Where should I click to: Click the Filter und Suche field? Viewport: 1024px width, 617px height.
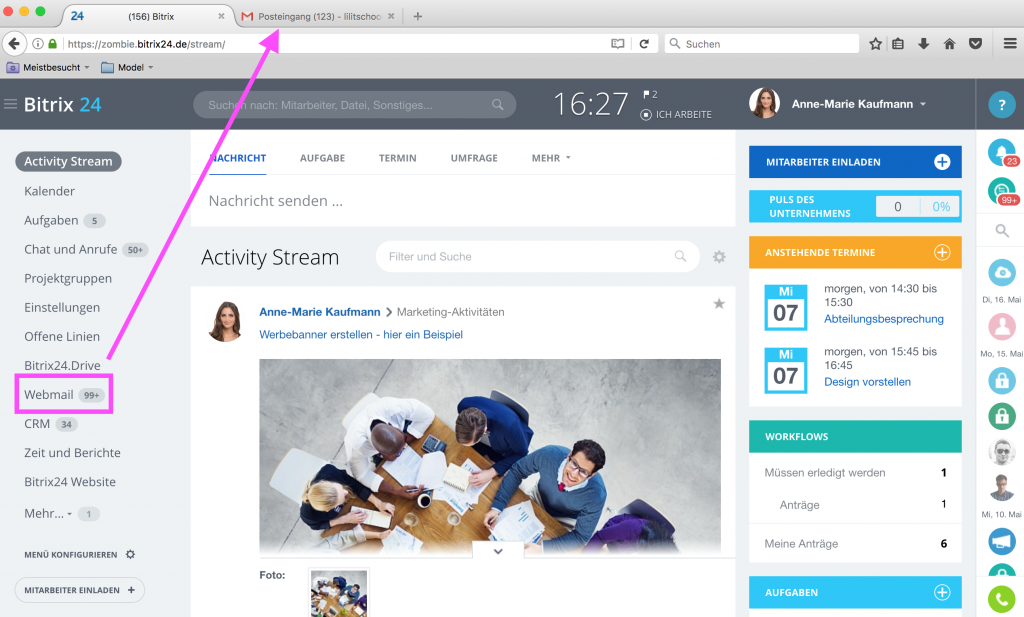click(537, 257)
